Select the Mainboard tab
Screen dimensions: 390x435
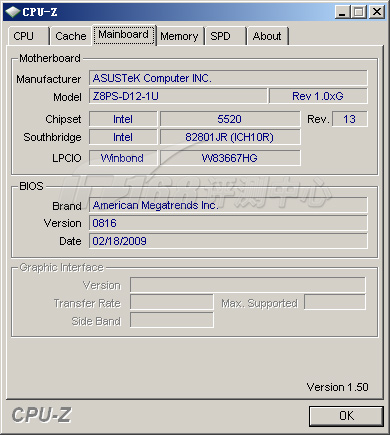124,35
